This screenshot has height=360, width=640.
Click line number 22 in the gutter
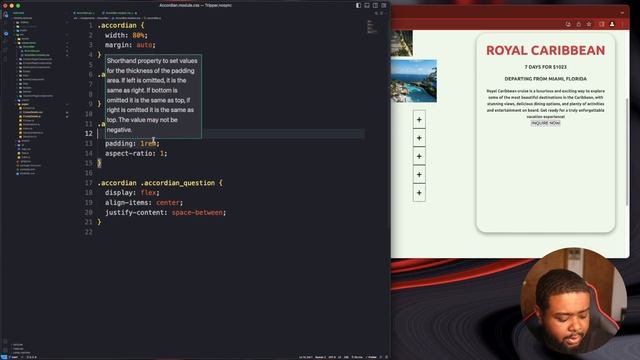(89, 232)
